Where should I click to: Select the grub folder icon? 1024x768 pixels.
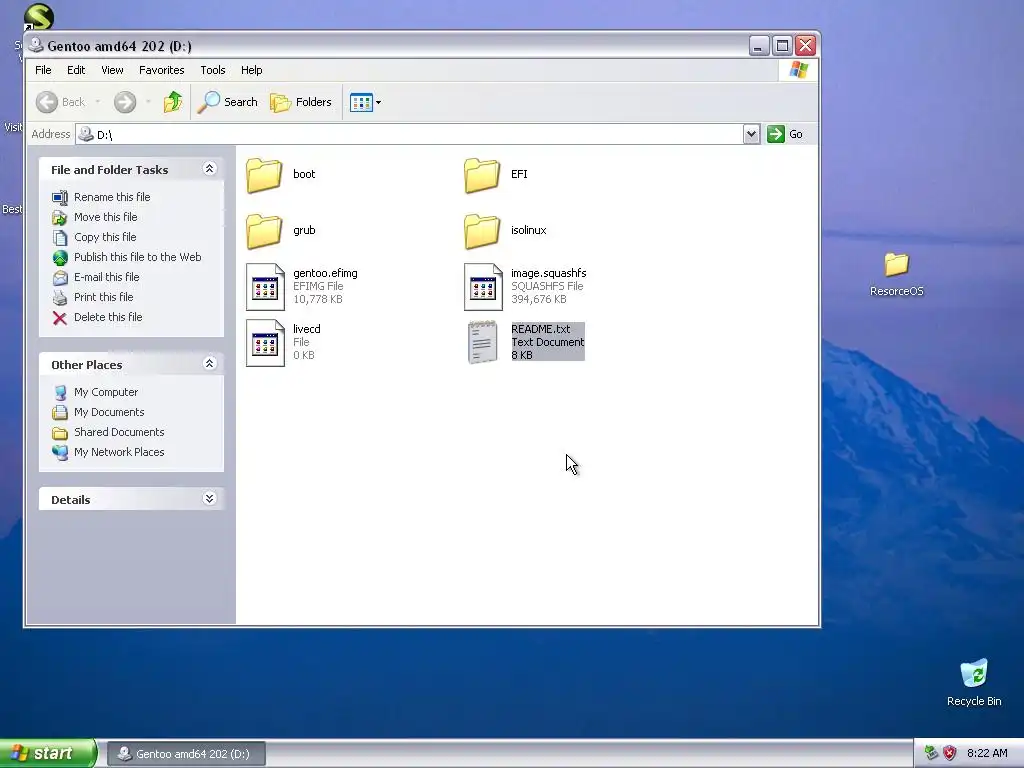[x=264, y=231]
